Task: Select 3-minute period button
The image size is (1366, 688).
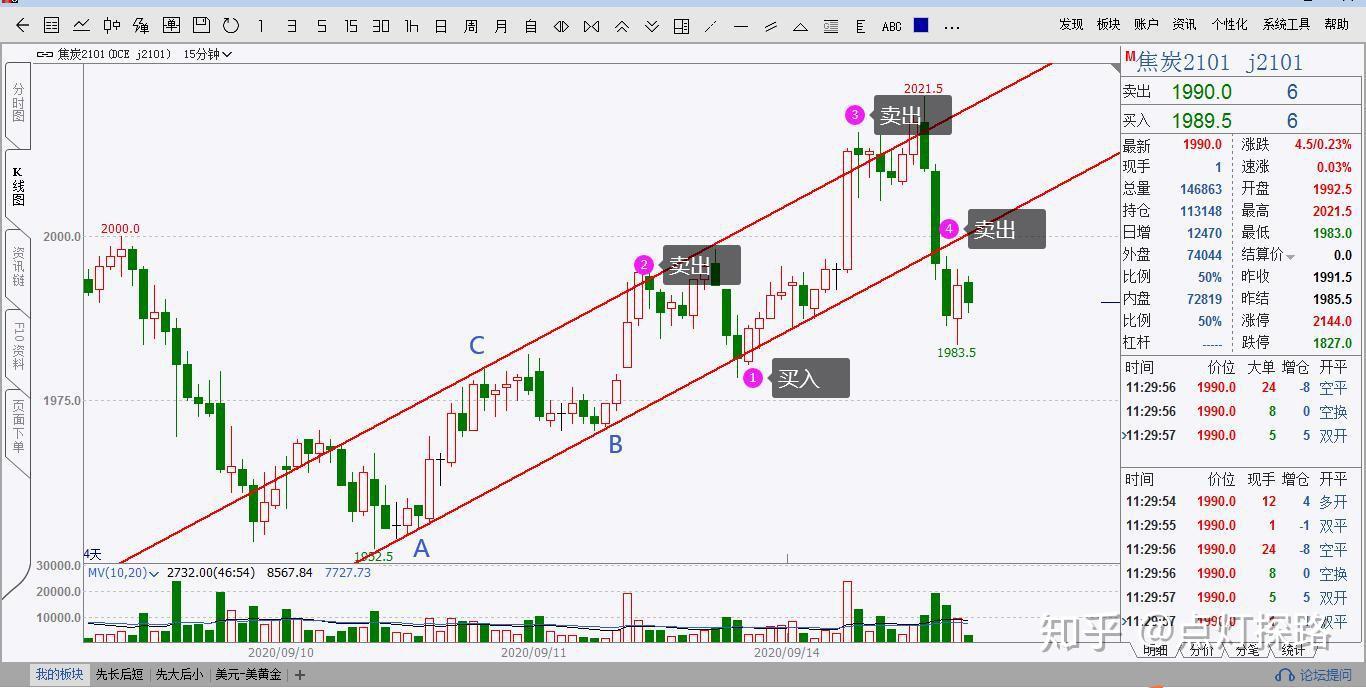Action: point(291,26)
